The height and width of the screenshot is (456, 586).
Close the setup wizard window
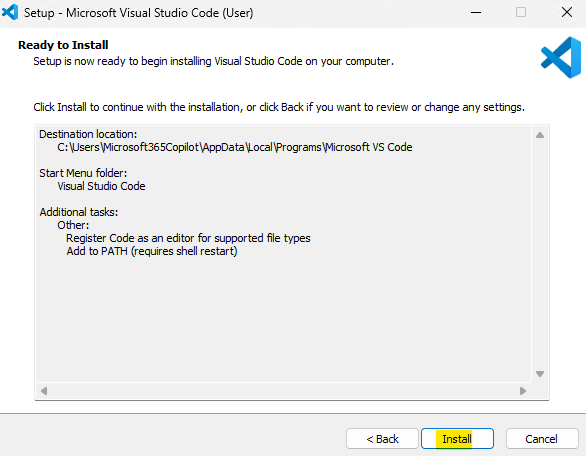tap(567, 12)
